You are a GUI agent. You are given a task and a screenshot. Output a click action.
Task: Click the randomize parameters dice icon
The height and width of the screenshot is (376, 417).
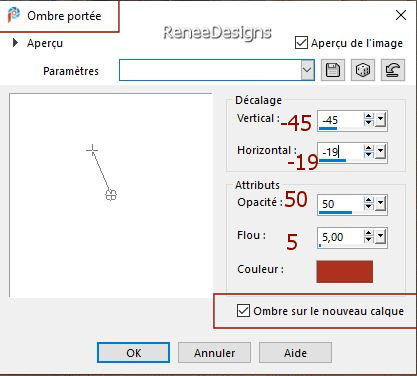pyautogui.click(x=363, y=70)
